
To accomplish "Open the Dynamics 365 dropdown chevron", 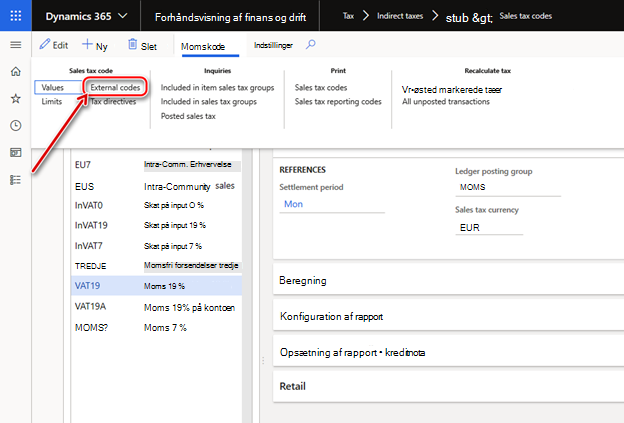I will pos(123,16).
